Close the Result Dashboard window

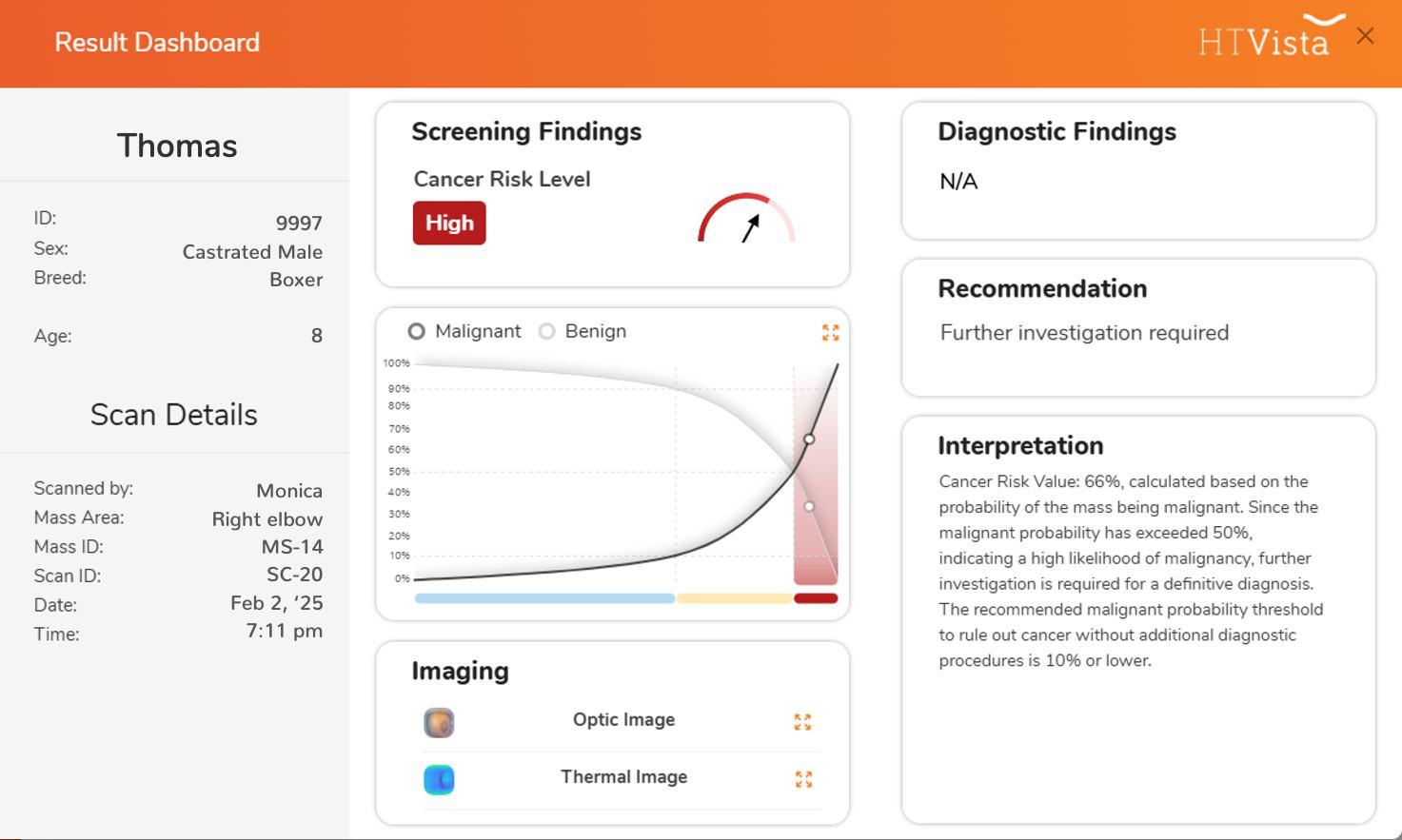[x=1365, y=36]
